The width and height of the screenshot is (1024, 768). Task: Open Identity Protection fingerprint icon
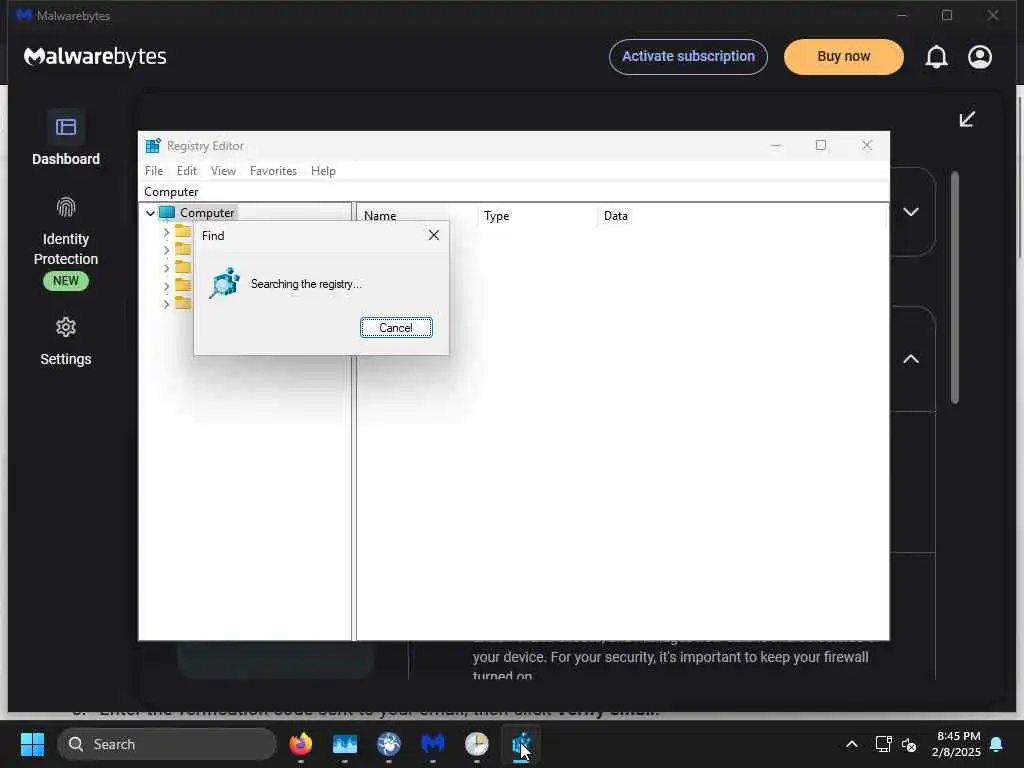click(x=66, y=208)
